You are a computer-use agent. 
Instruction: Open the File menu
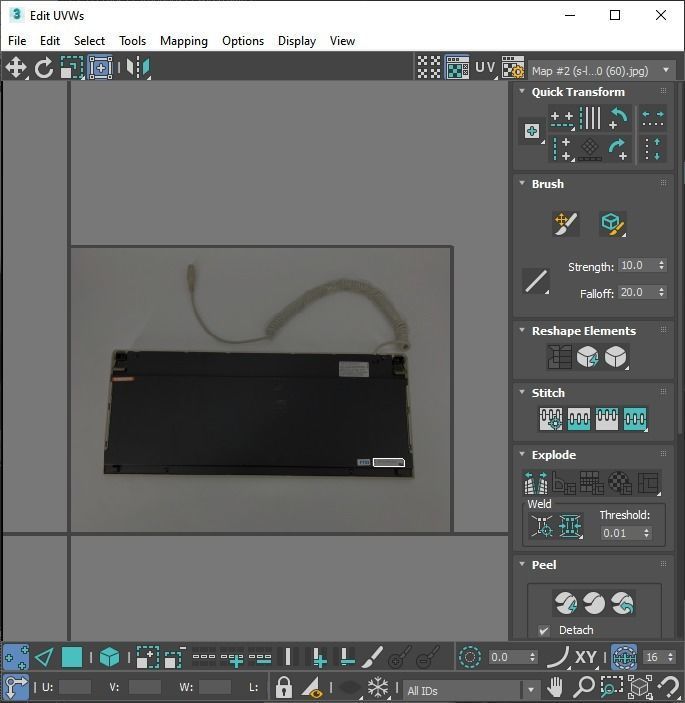[x=17, y=41]
